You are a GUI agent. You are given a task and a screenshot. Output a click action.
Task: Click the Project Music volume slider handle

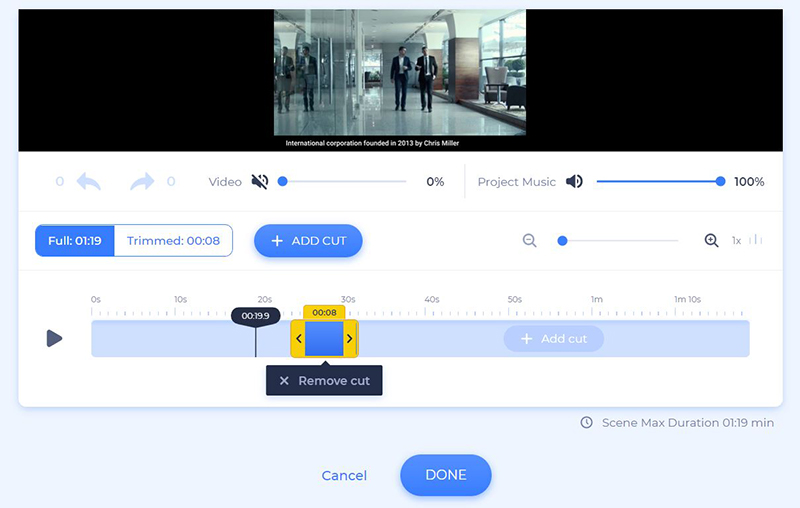720,182
